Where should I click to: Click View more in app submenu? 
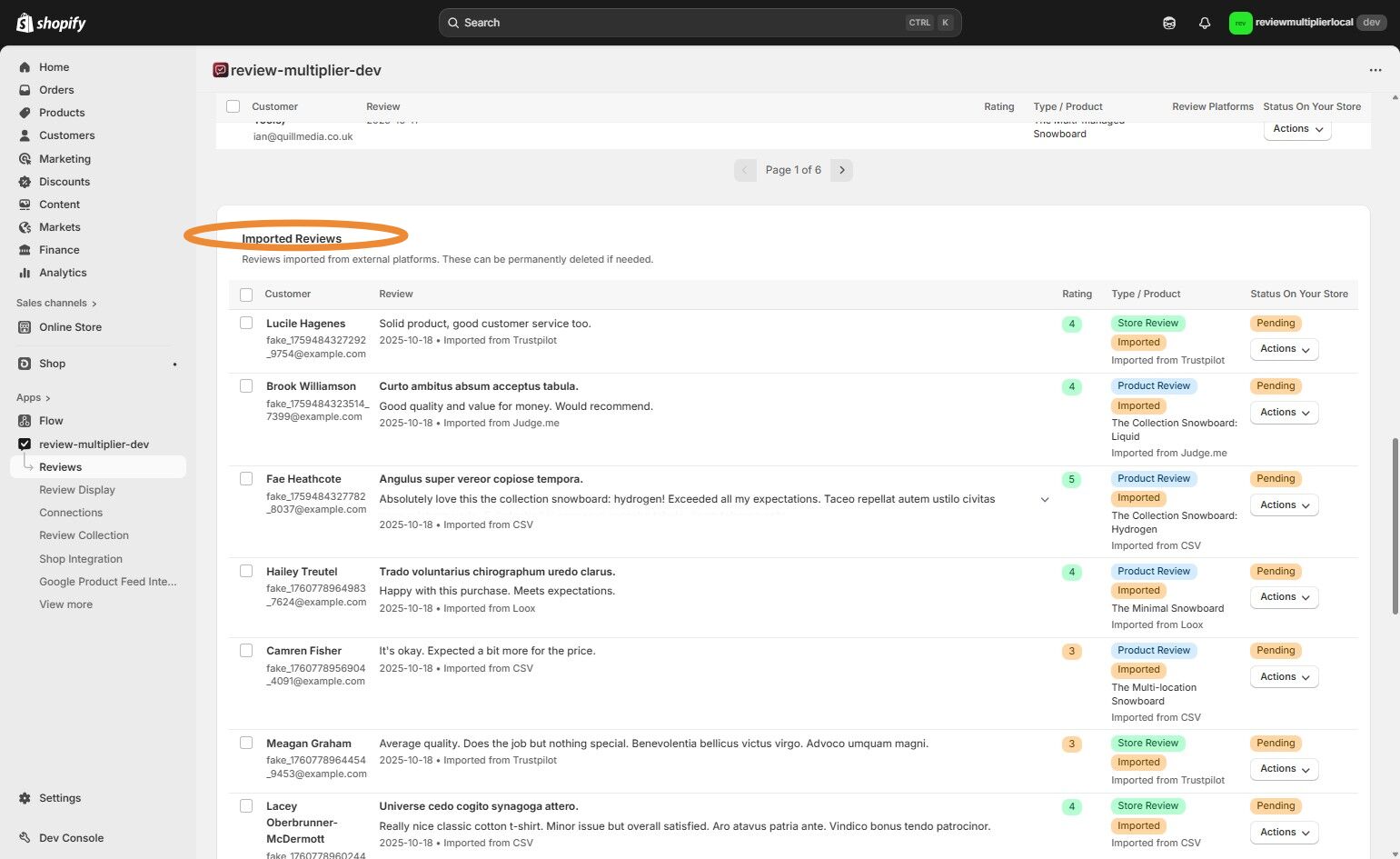click(x=65, y=604)
